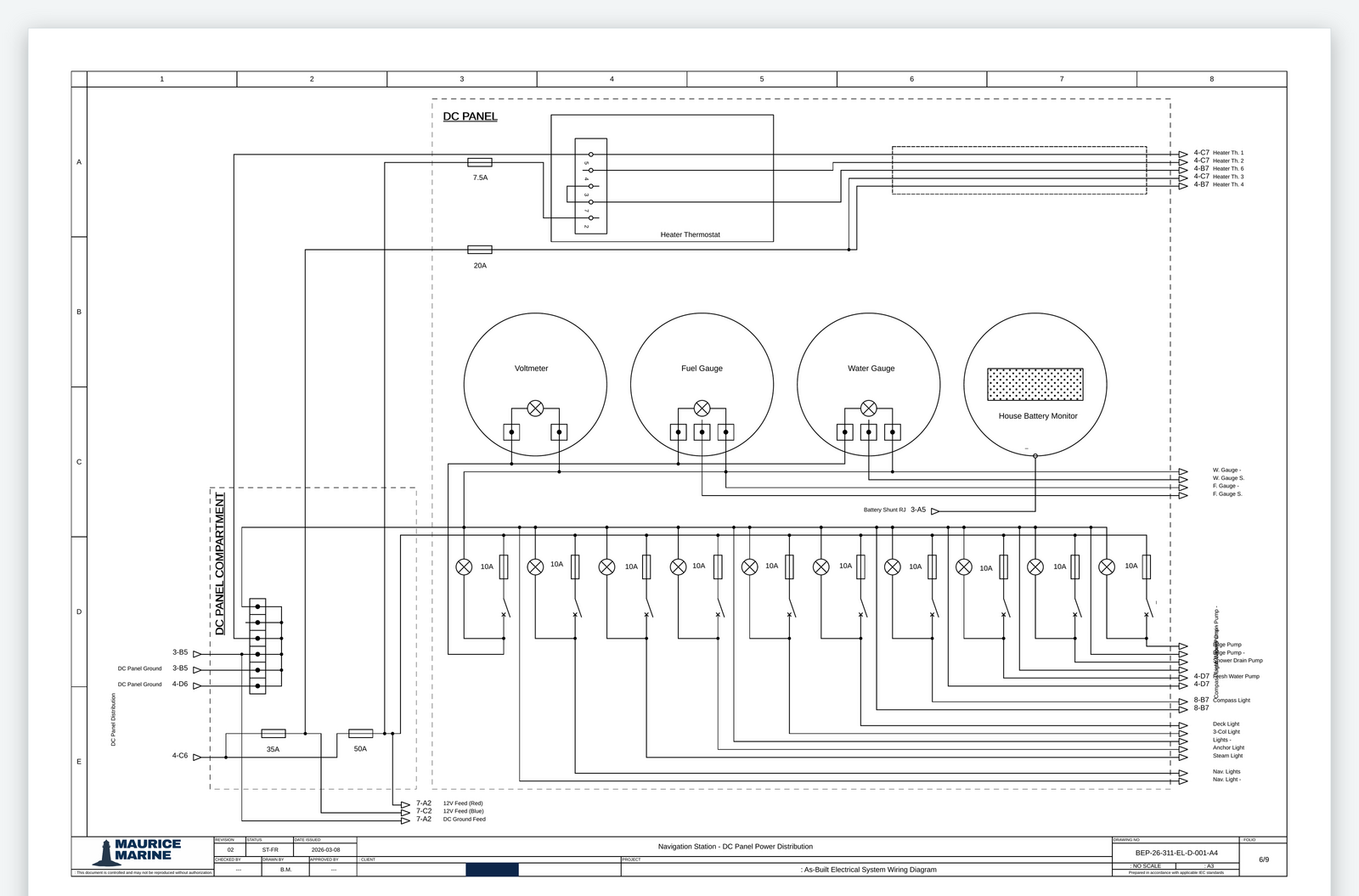Click the Heater Th. 1 output label
1359x896 pixels.
pos(1228,153)
